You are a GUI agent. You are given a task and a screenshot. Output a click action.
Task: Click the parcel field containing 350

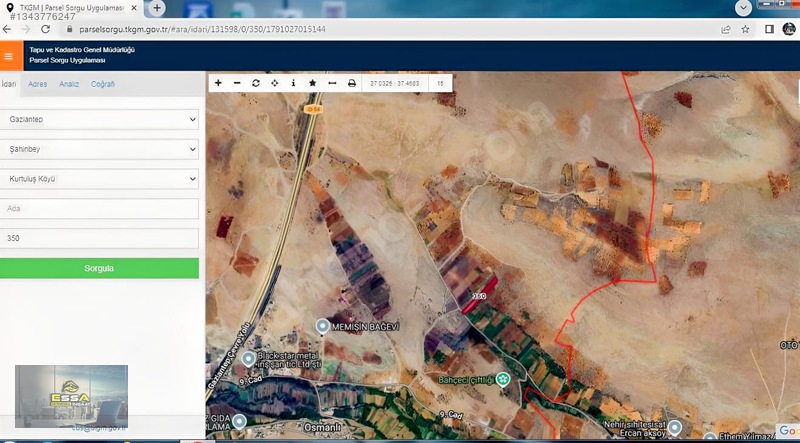pyautogui.click(x=99, y=238)
